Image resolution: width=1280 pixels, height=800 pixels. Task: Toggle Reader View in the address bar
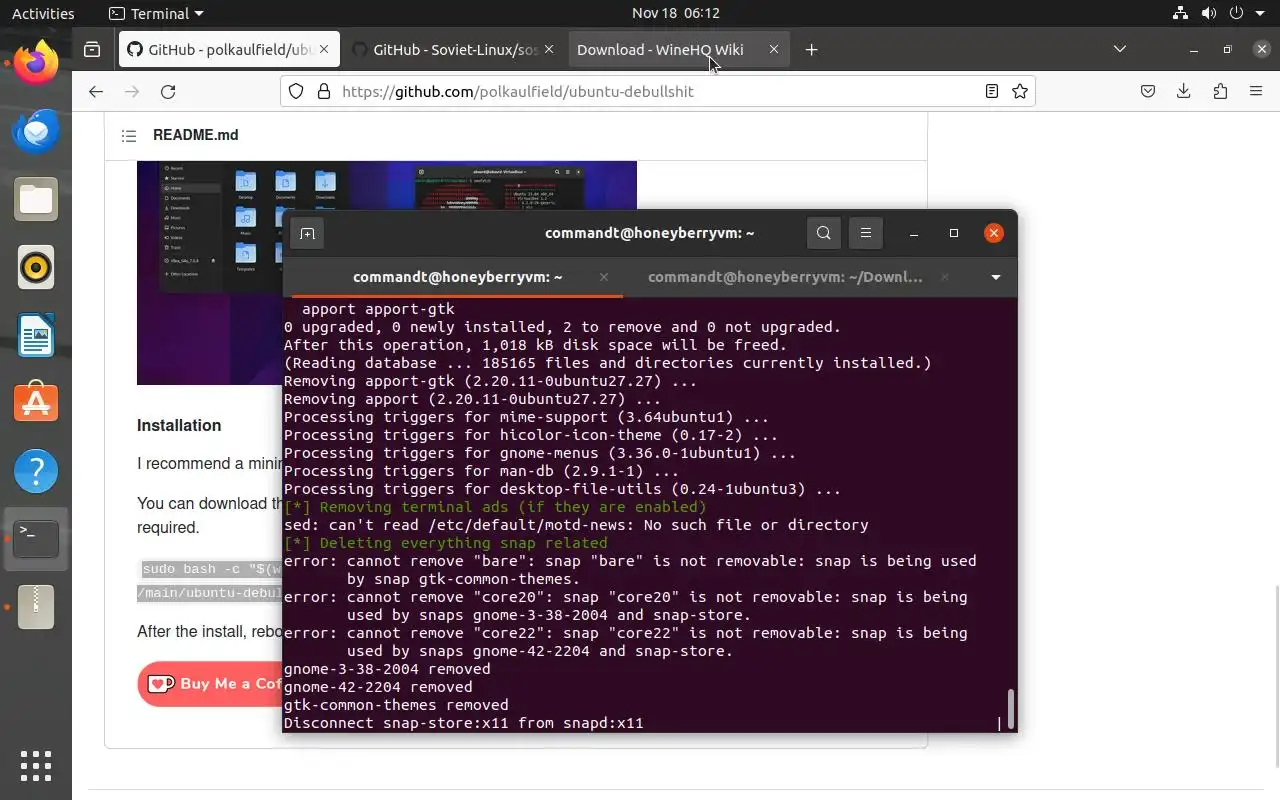[991, 91]
